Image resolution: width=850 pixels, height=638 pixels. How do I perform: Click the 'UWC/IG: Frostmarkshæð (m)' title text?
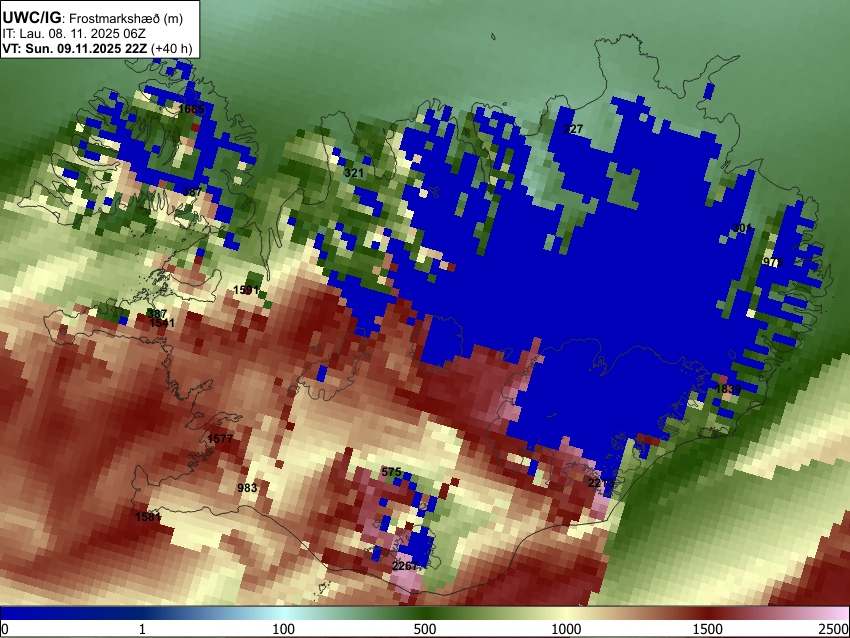click(x=93, y=18)
